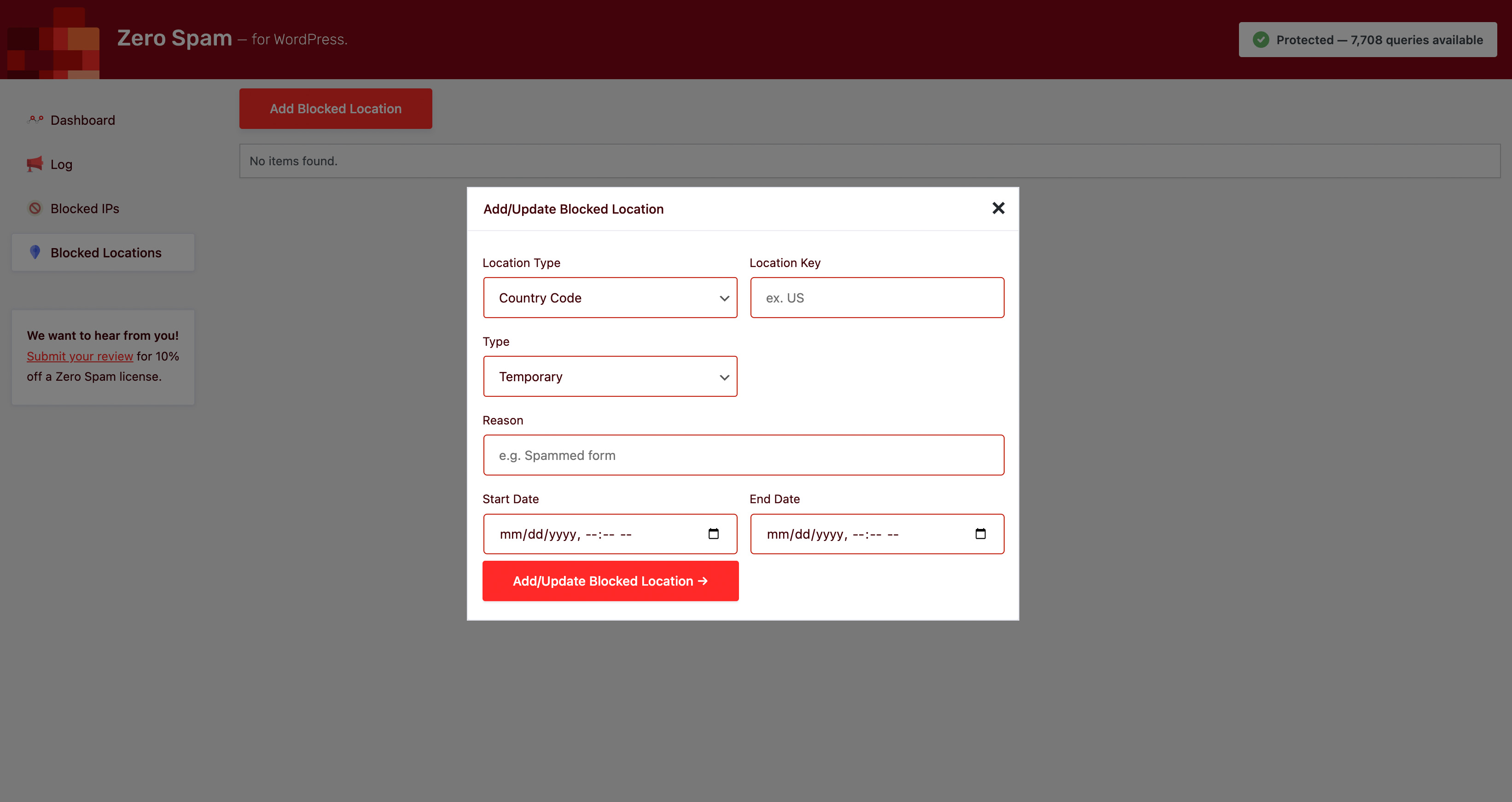Image resolution: width=1512 pixels, height=802 pixels.
Task: Open the Country Code dropdown chevron
Action: (724, 298)
